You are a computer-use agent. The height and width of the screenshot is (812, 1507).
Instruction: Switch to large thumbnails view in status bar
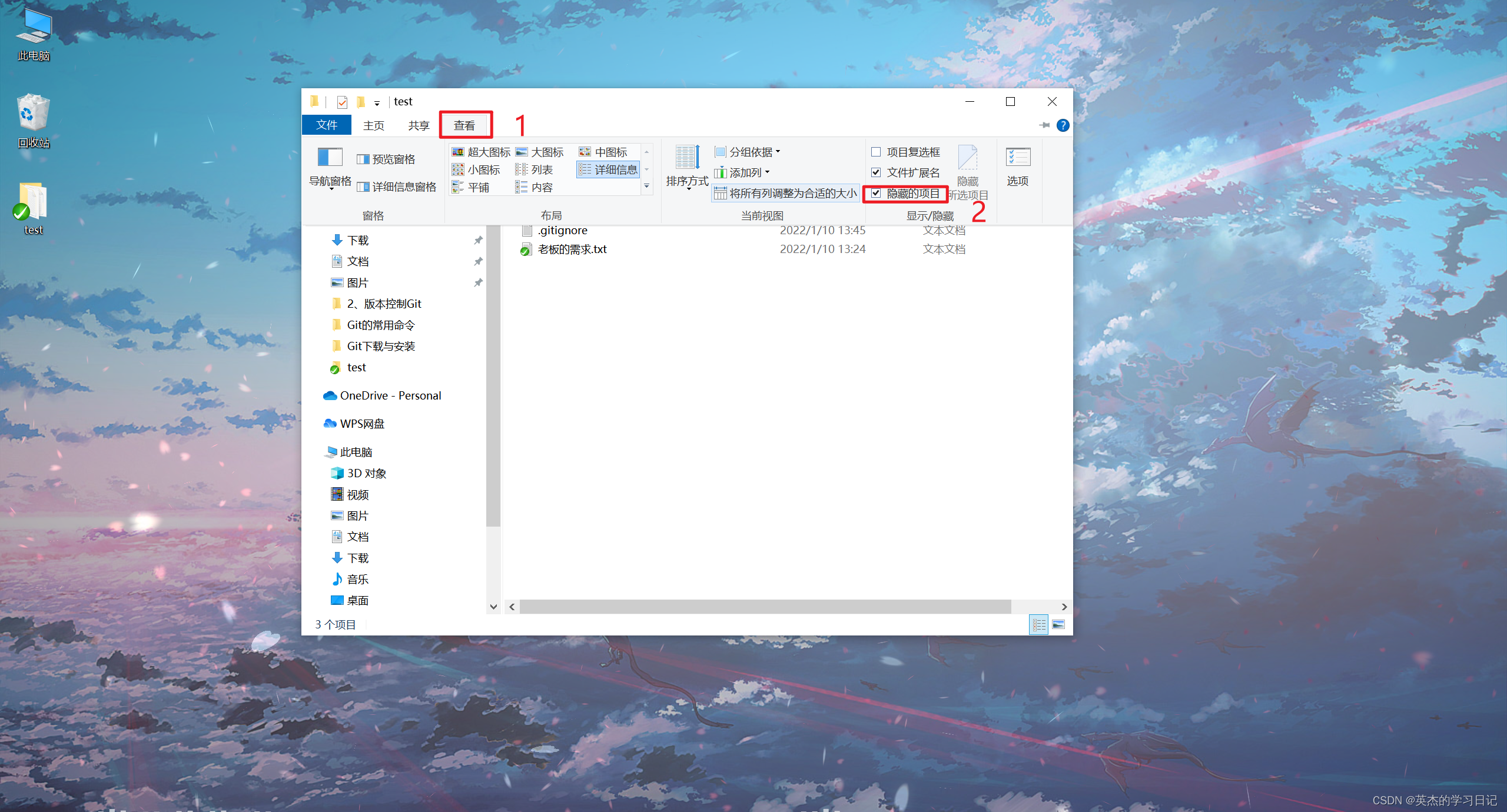[x=1058, y=624]
